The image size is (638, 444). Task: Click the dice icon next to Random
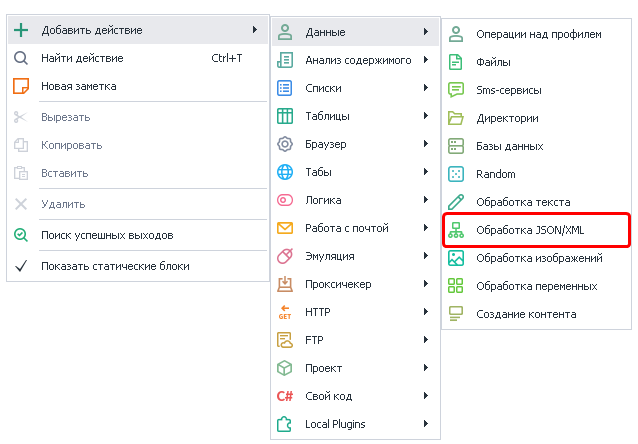coord(457,174)
